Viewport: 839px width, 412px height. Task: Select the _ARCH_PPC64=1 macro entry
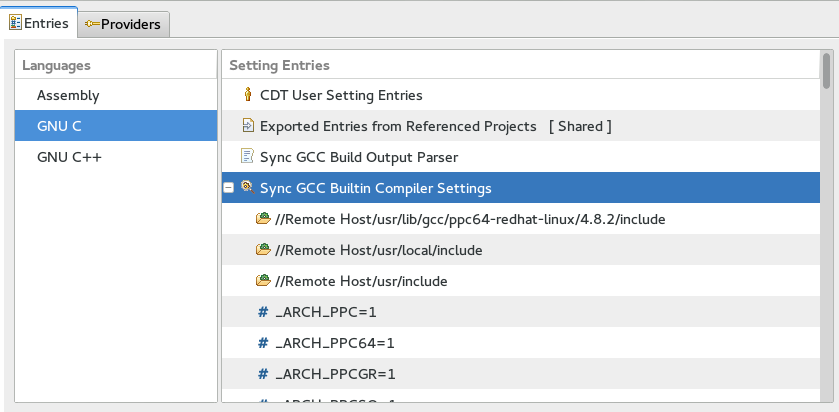click(521, 343)
